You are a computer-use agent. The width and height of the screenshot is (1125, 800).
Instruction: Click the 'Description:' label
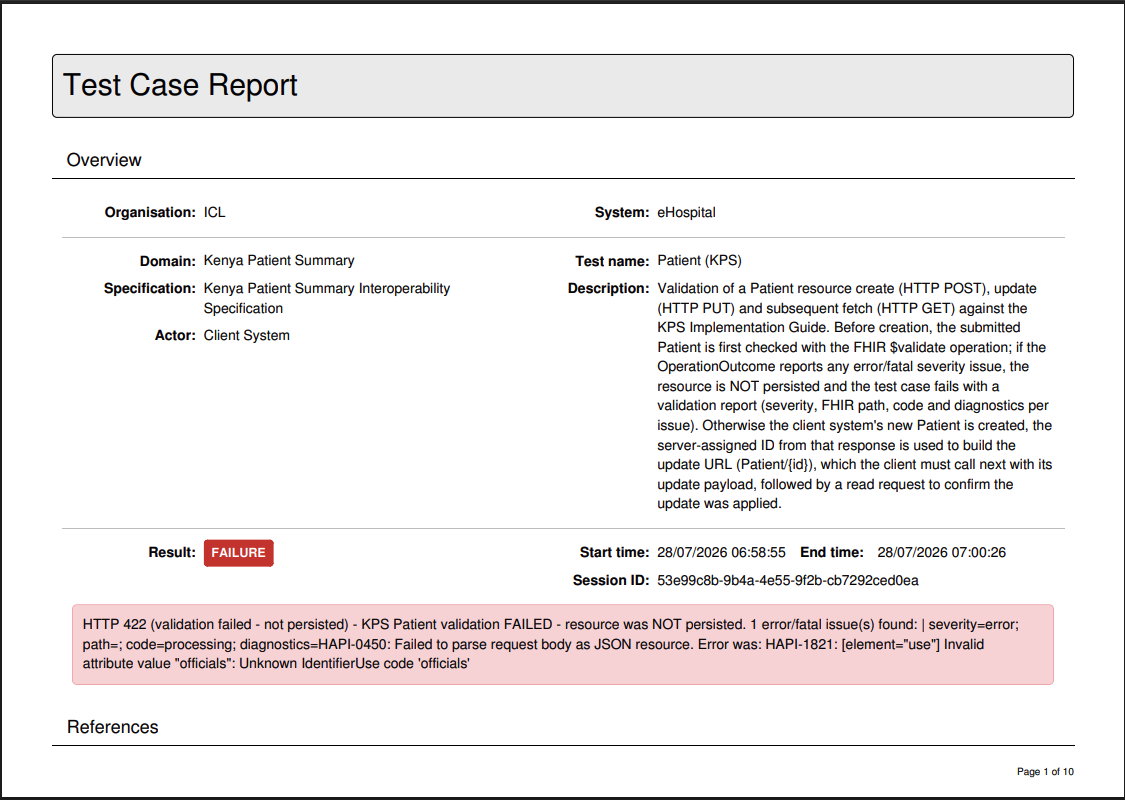(x=608, y=288)
